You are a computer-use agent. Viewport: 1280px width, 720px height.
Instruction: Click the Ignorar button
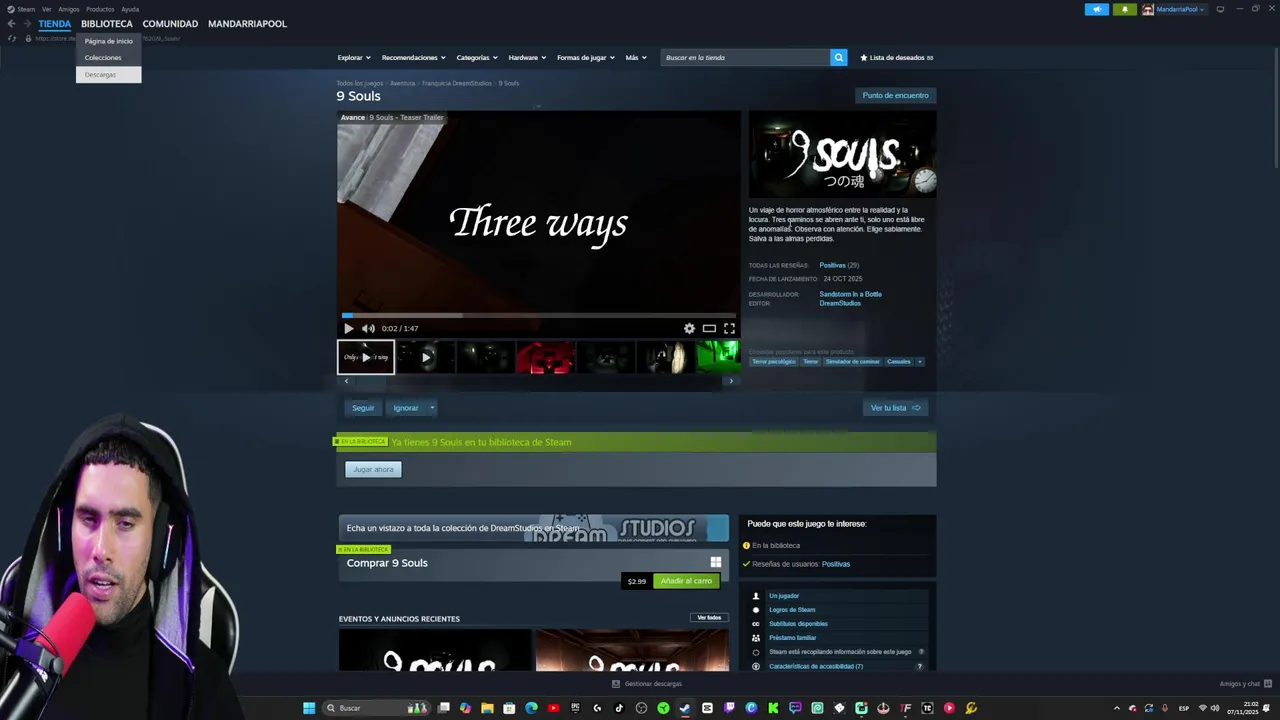coord(406,408)
